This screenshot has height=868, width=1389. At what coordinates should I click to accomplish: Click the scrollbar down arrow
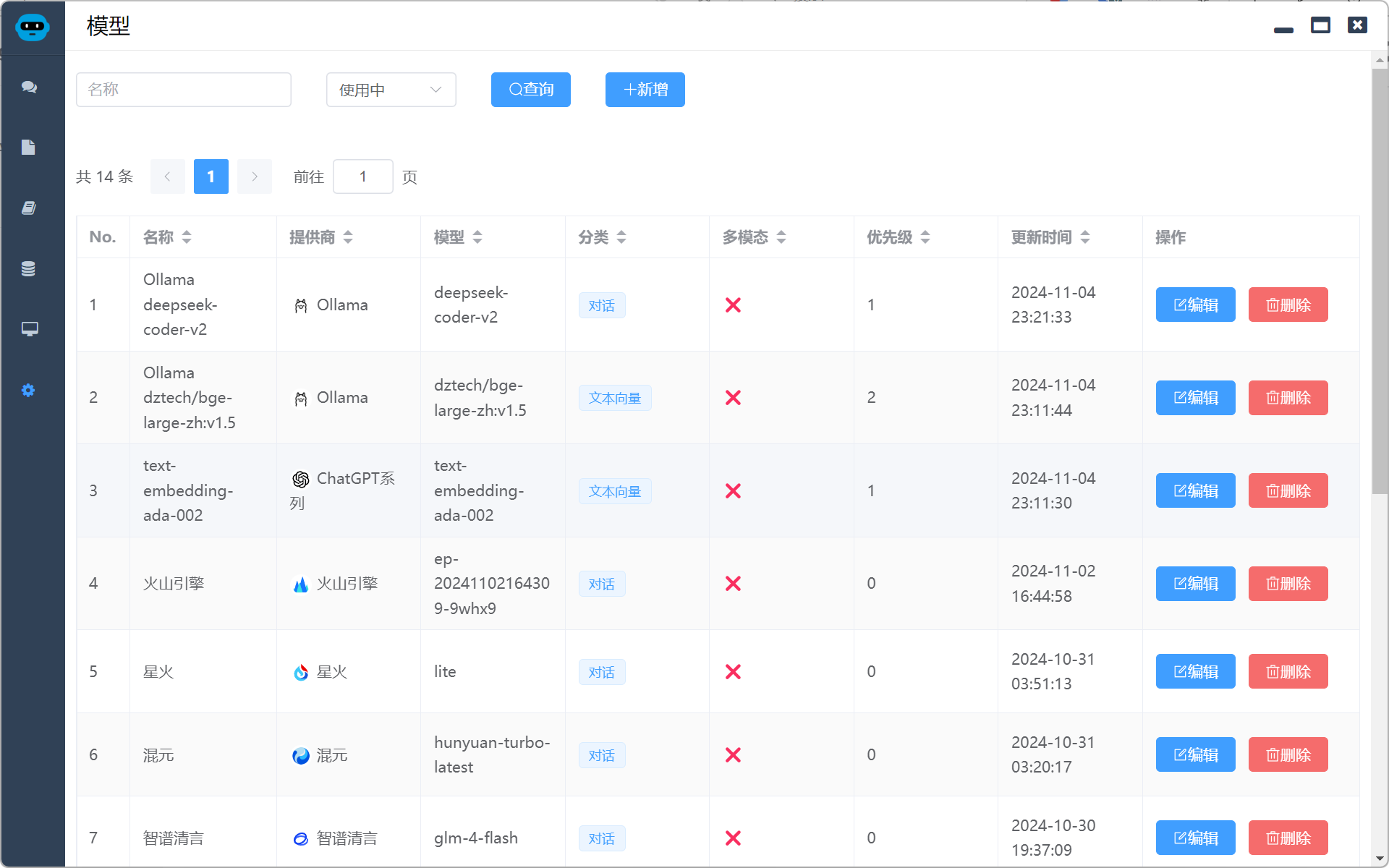pos(1380,860)
